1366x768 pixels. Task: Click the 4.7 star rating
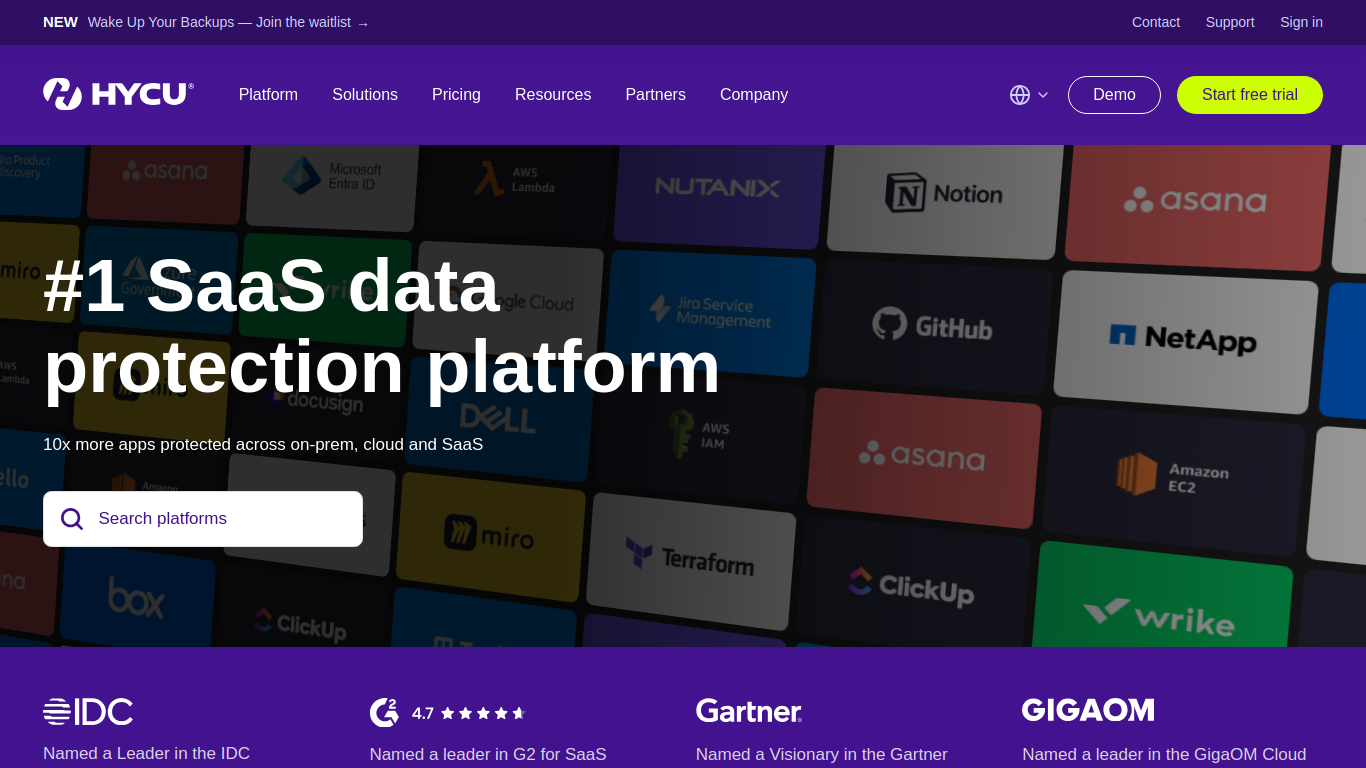tap(469, 713)
